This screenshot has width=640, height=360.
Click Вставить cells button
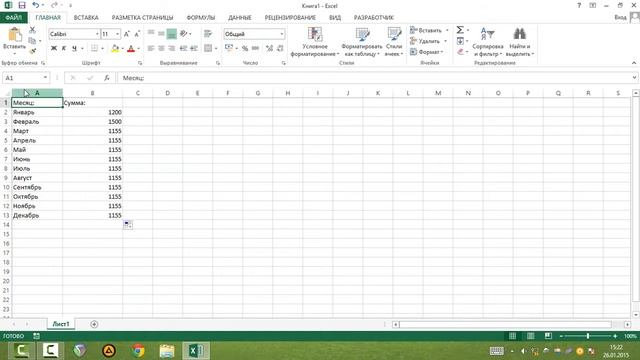pyautogui.click(x=425, y=31)
